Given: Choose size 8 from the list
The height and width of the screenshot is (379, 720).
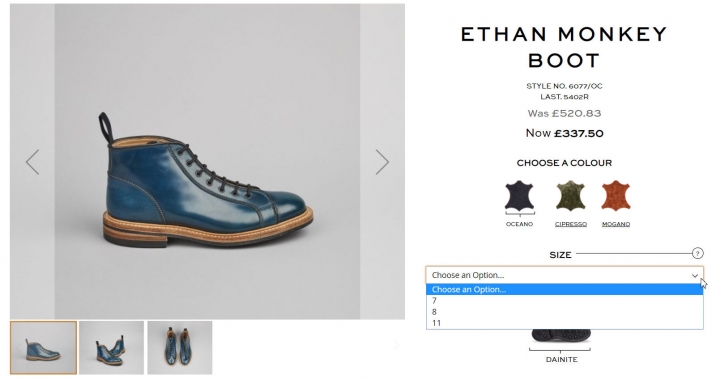Looking at the screenshot, I should (565, 311).
